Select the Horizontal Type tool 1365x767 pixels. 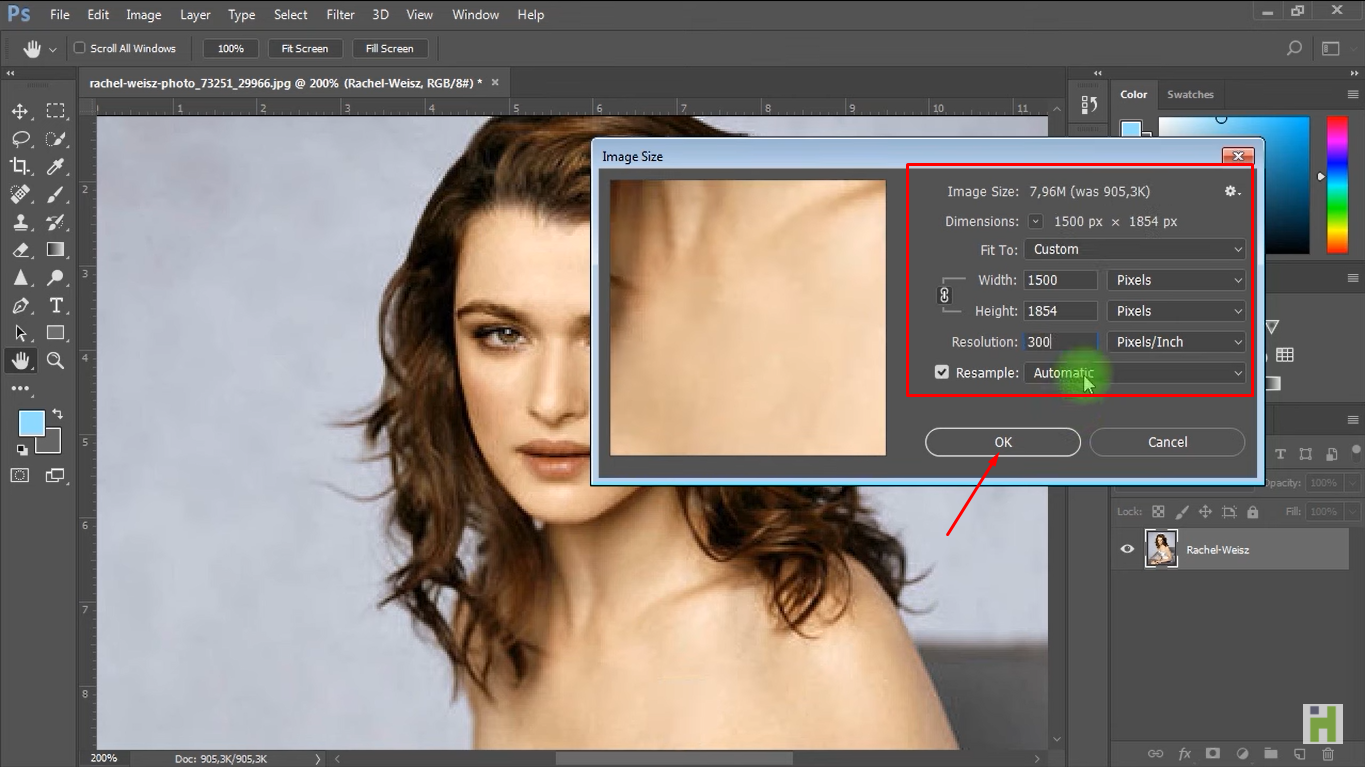[55, 305]
